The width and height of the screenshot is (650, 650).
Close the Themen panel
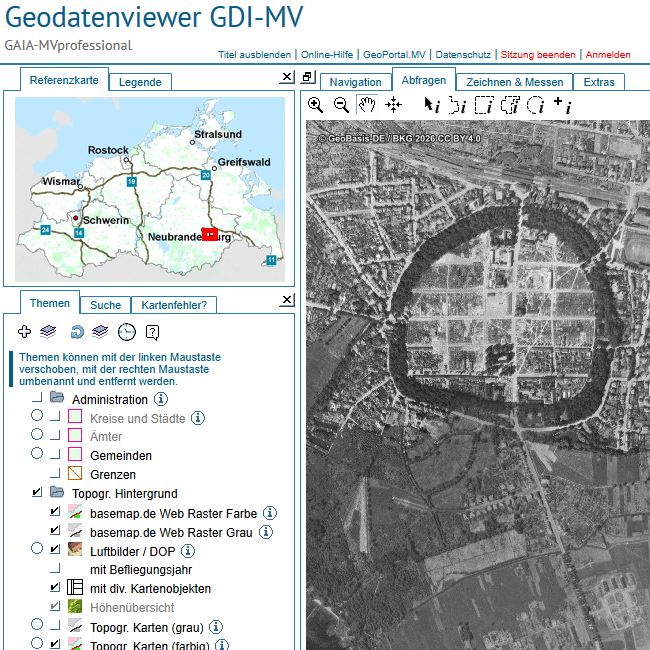pyautogui.click(x=286, y=300)
